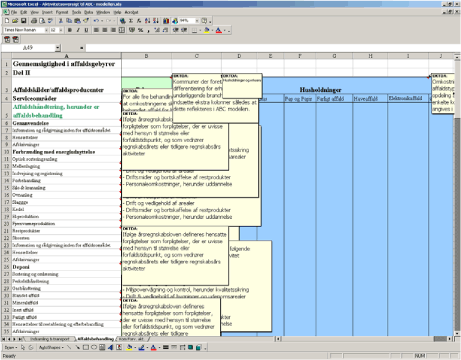Create a new workbook with New icon
The image size is (461, 360).
[x=7, y=21]
